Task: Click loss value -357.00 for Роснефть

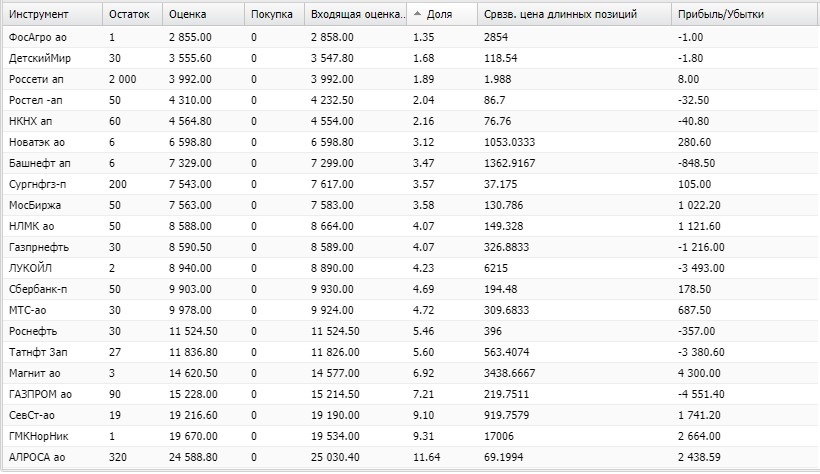Action: tap(697, 331)
